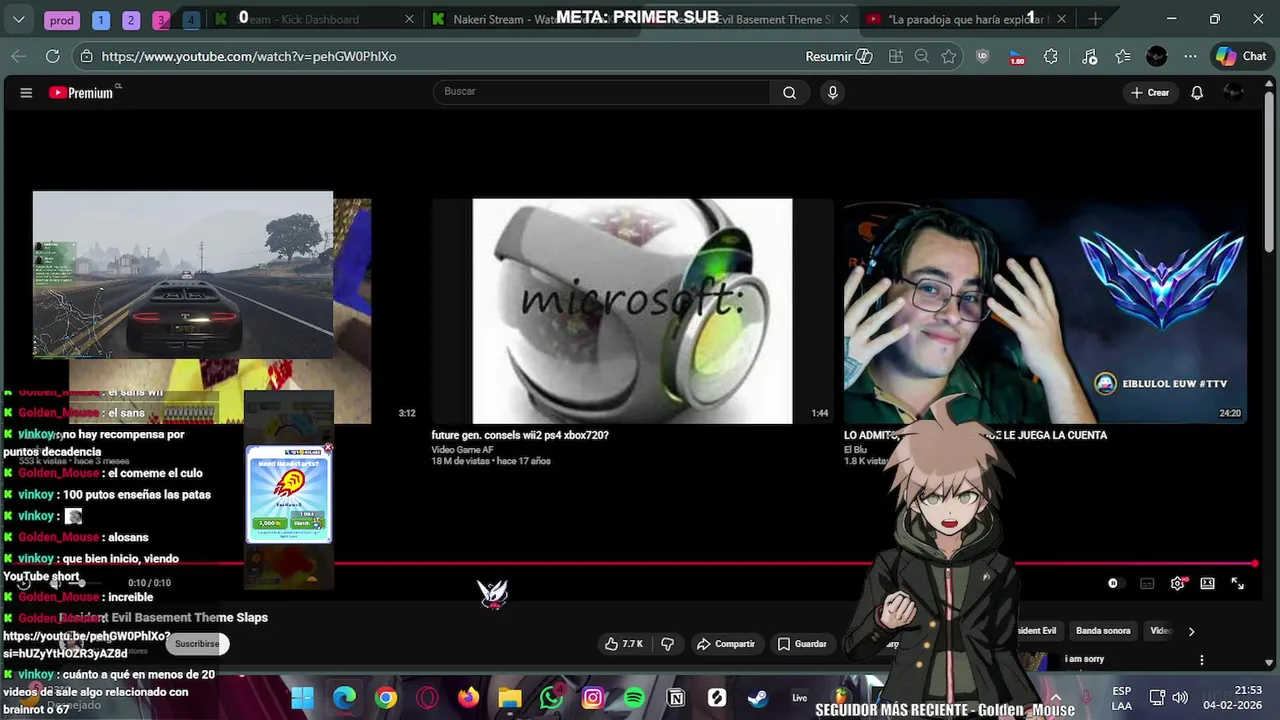The height and width of the screenshot is (720, 1280).
Task: Open the taskbar clock showing 21:53
Action: pos(1233,698)
